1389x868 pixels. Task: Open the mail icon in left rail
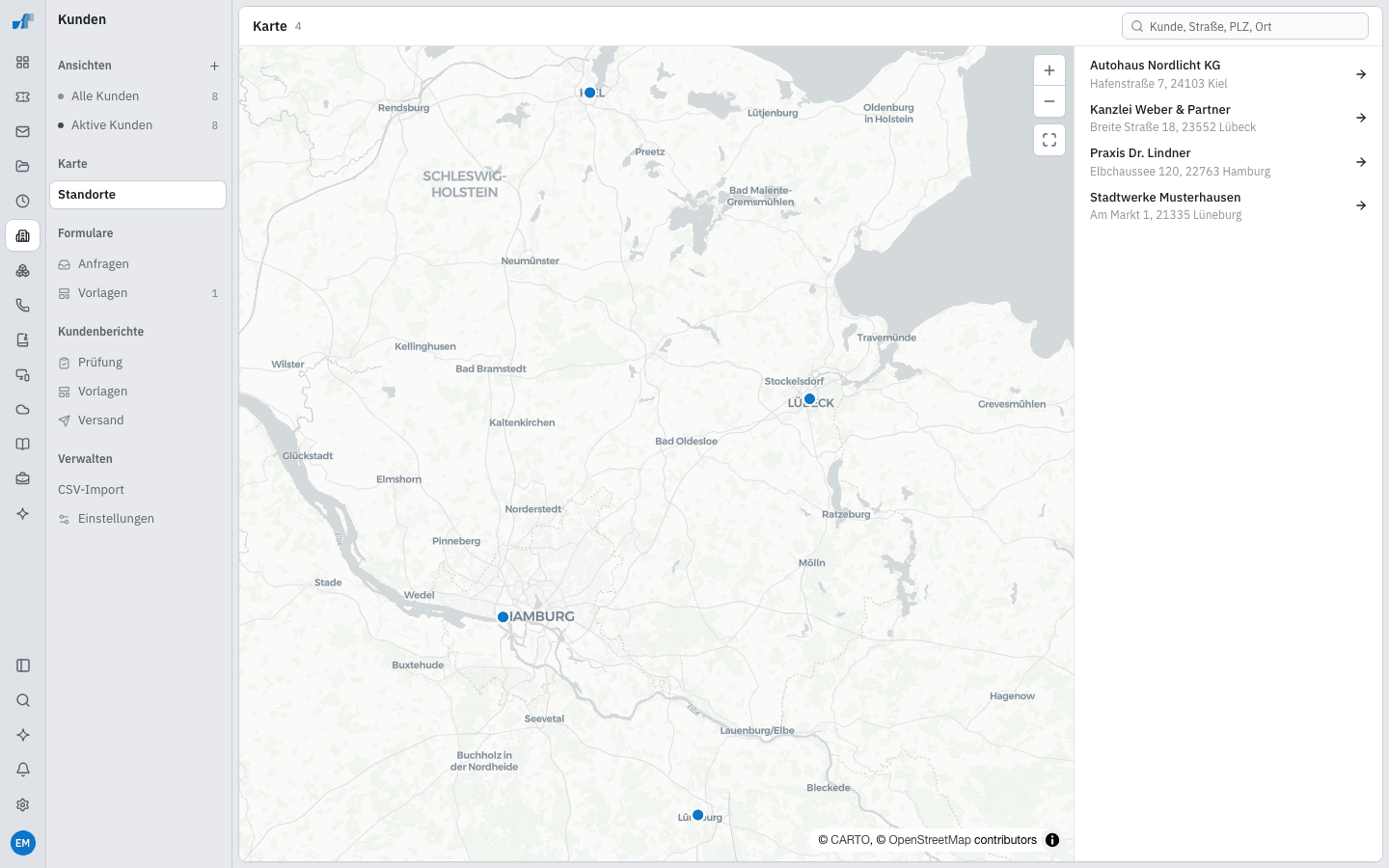pos(23,131)
